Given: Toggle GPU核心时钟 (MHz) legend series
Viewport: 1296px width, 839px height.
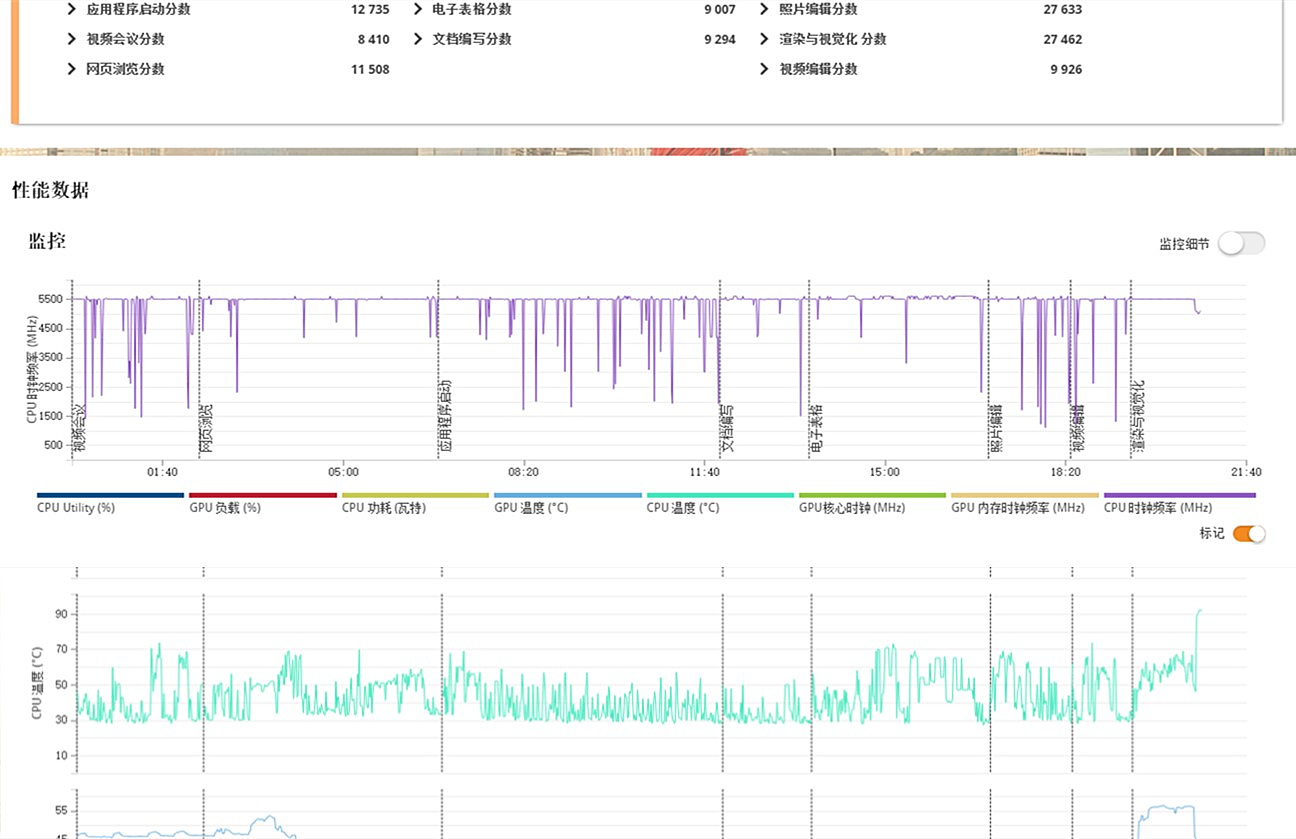Looking at the screenshot, I should pyautogui.click(x=852, y=507).
